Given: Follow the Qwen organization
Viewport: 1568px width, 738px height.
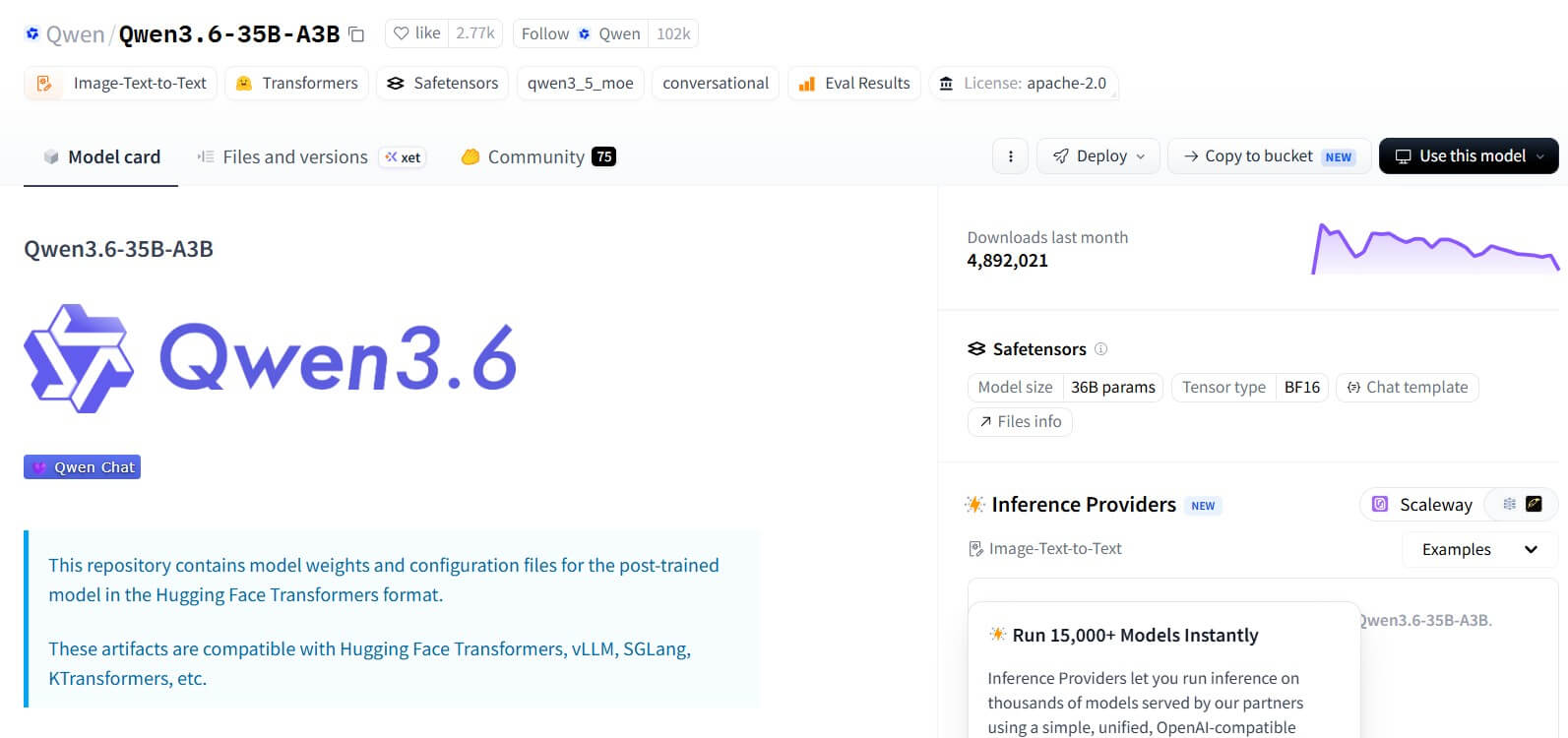Looking at the screenshot, I should click(x=581, y=33).
